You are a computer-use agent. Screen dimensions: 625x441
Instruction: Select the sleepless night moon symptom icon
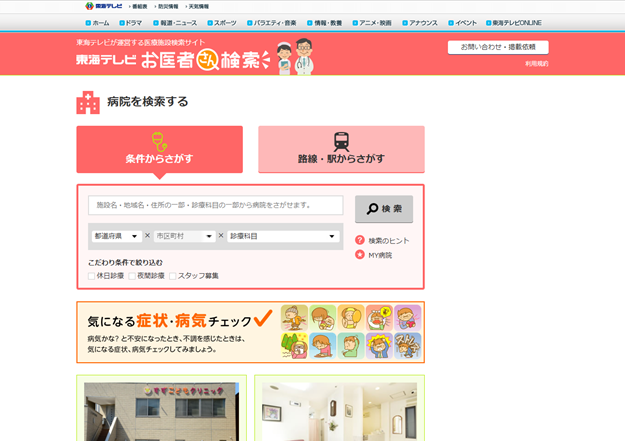(x=379, y=318)
